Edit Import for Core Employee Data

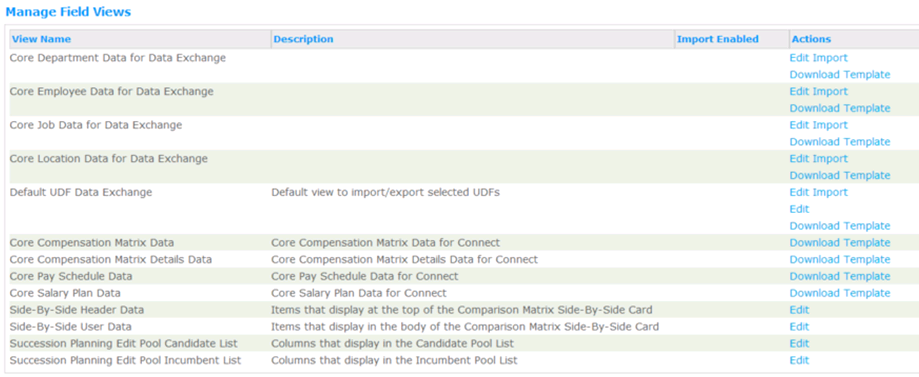pyautogui.click(x=818, y=91)
